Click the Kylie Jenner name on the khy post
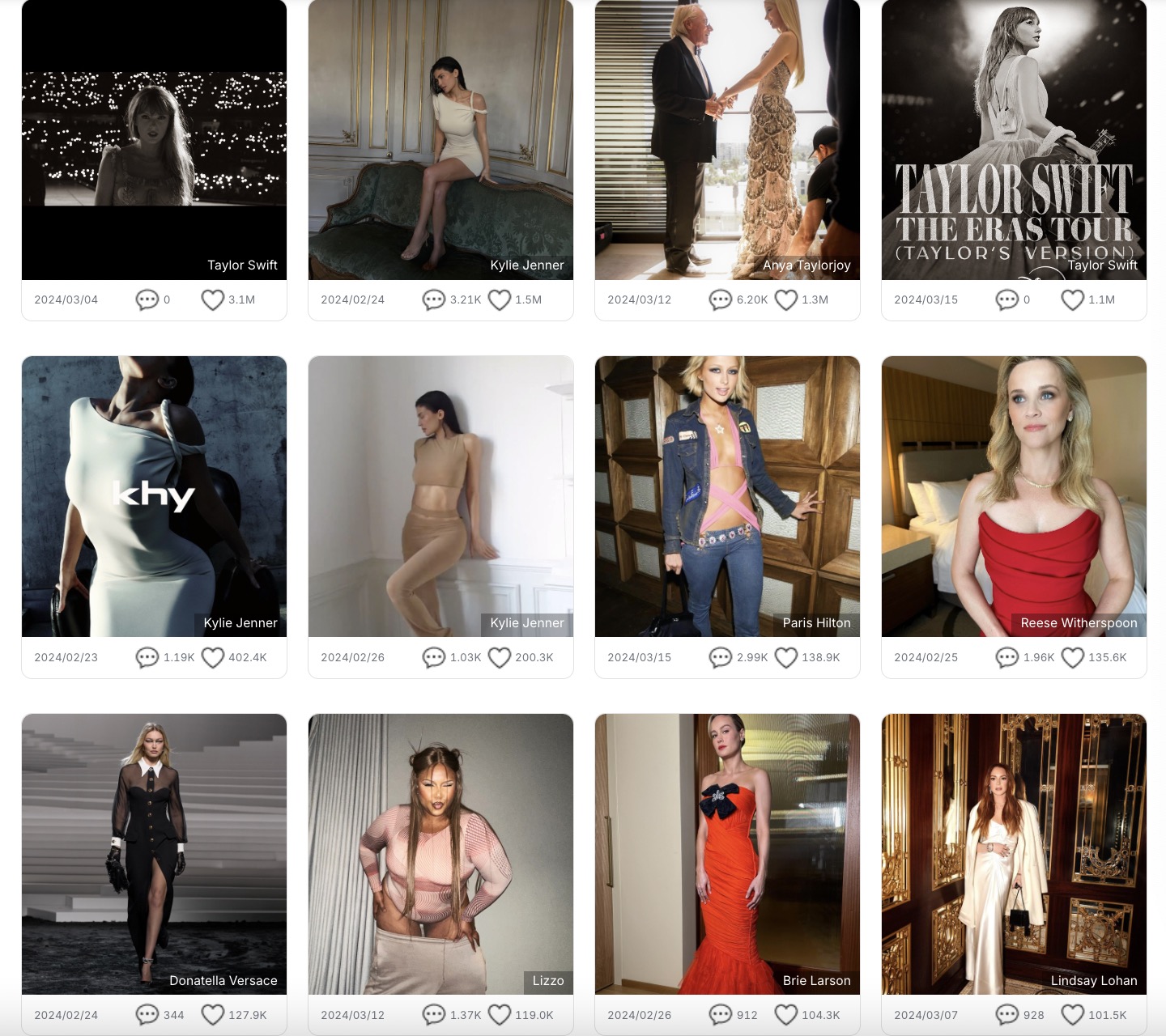The width and height of the screenshot is (1166, 1036). 240,623
